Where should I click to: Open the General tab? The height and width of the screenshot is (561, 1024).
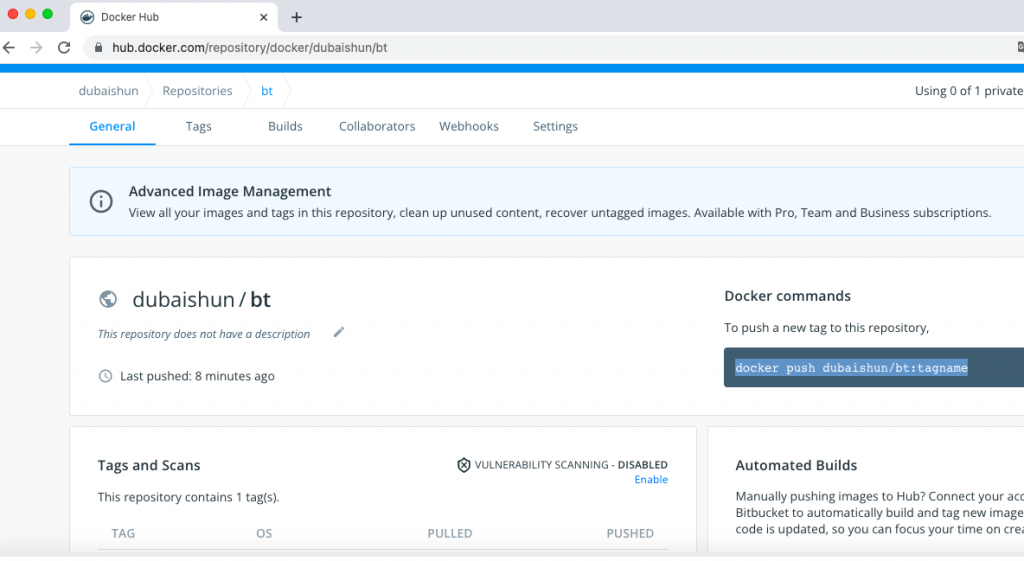tap(112, 126)
